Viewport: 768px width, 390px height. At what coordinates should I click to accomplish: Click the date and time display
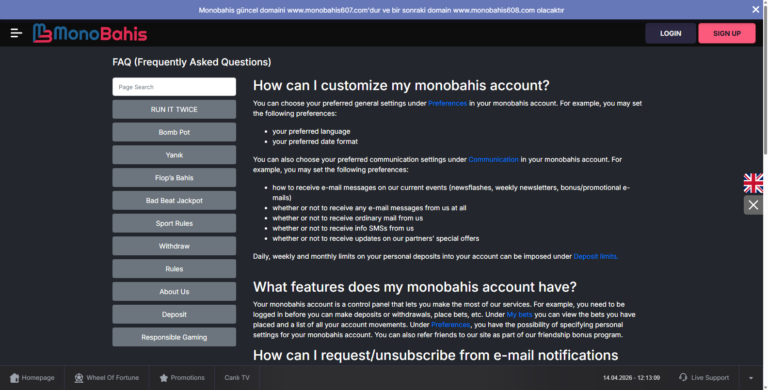[631, 378]
